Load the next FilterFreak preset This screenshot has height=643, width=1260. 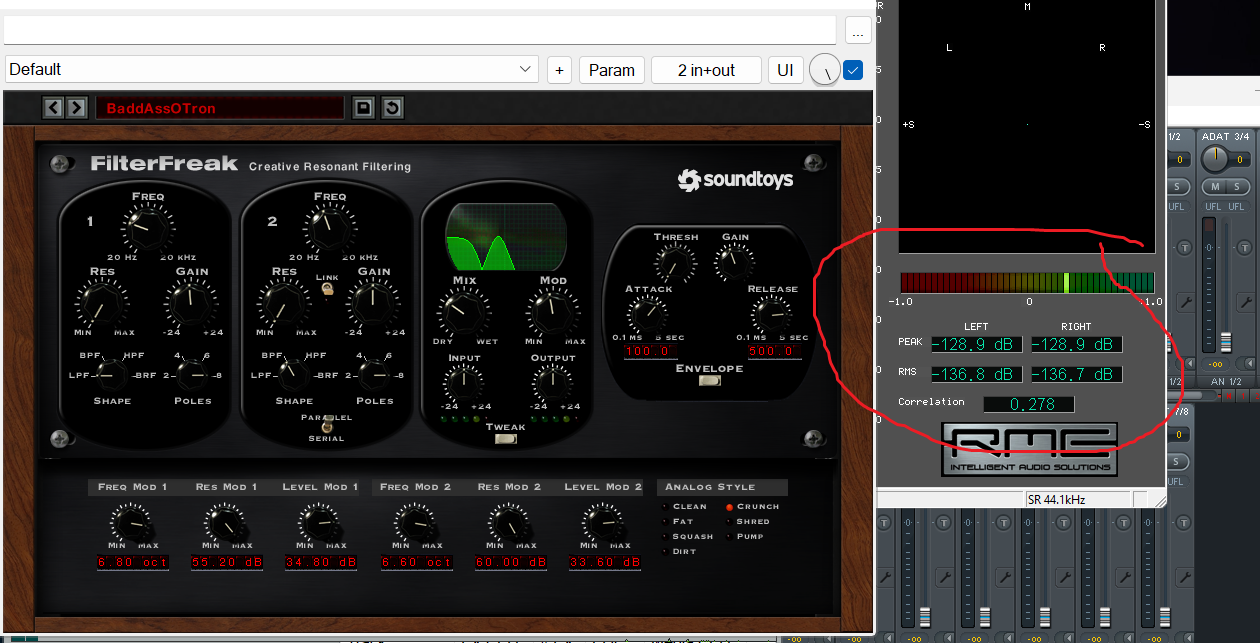[x=76, y=107]
